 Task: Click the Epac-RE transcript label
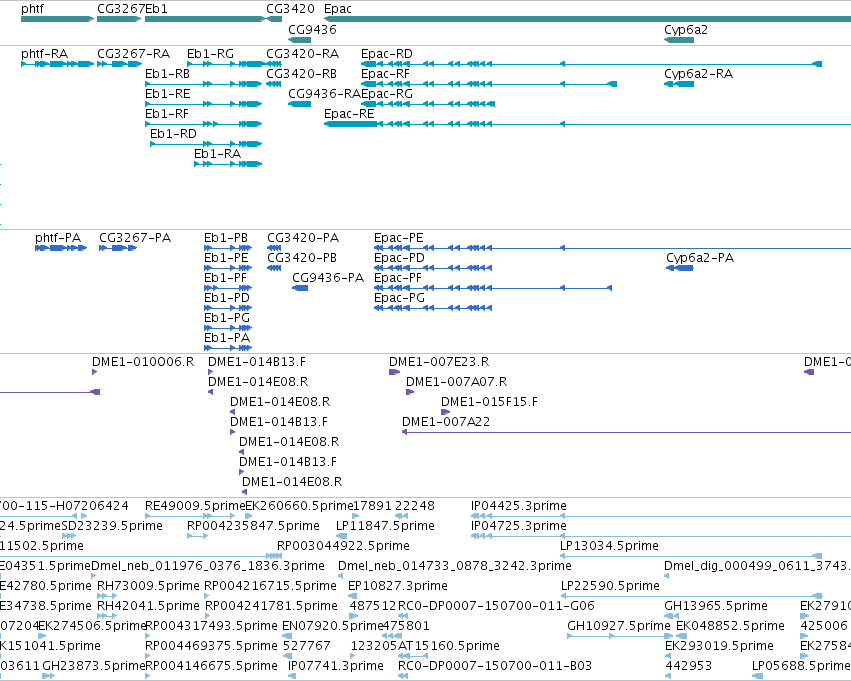(349, 114)
